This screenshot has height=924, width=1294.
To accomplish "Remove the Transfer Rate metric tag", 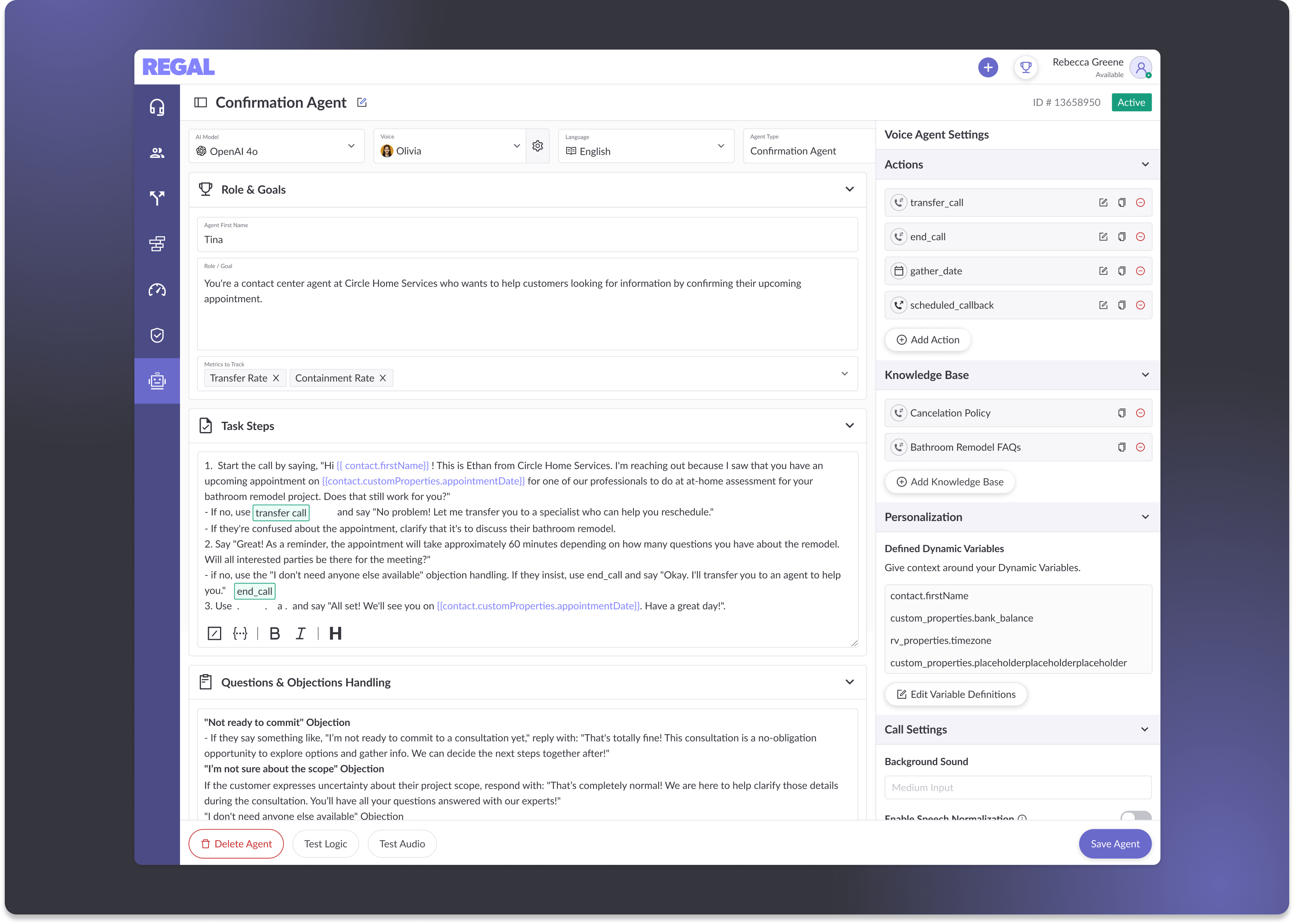I will click(276, 378).
